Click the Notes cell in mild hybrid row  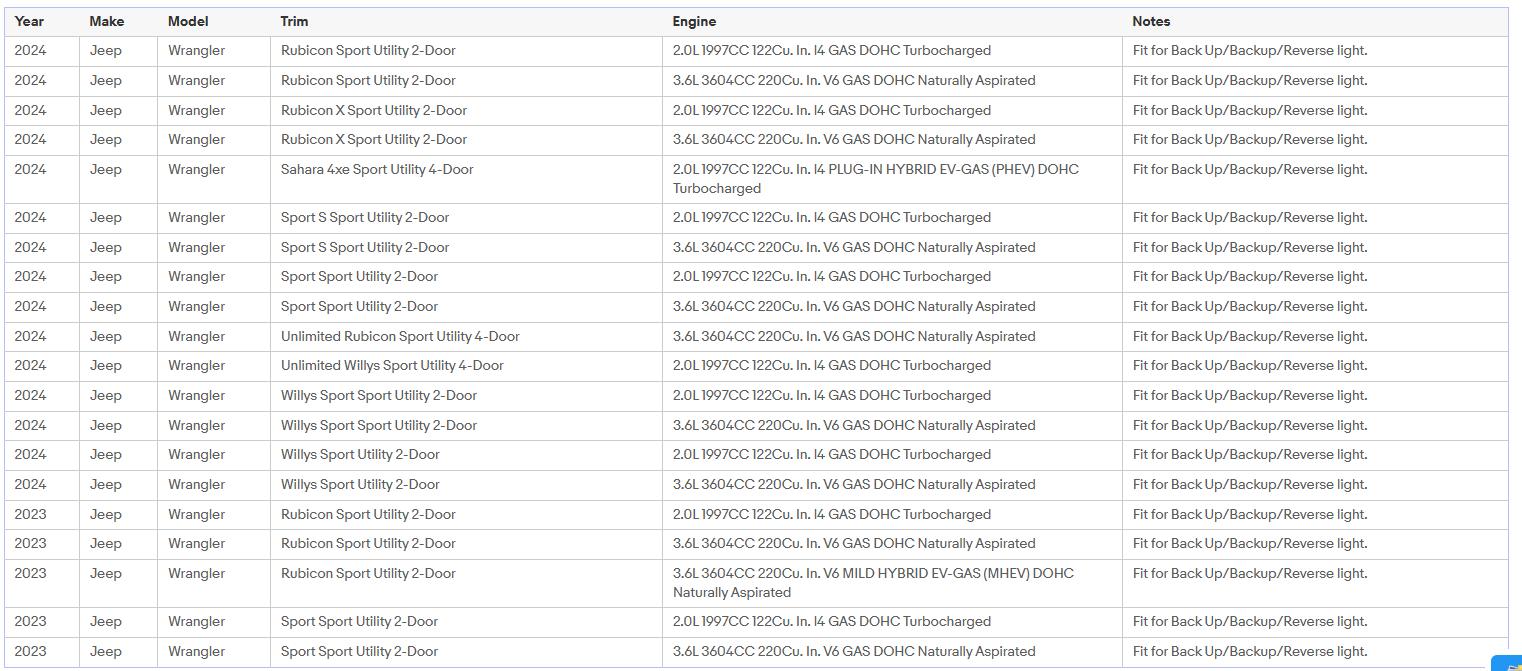[x=1249, y=574]
